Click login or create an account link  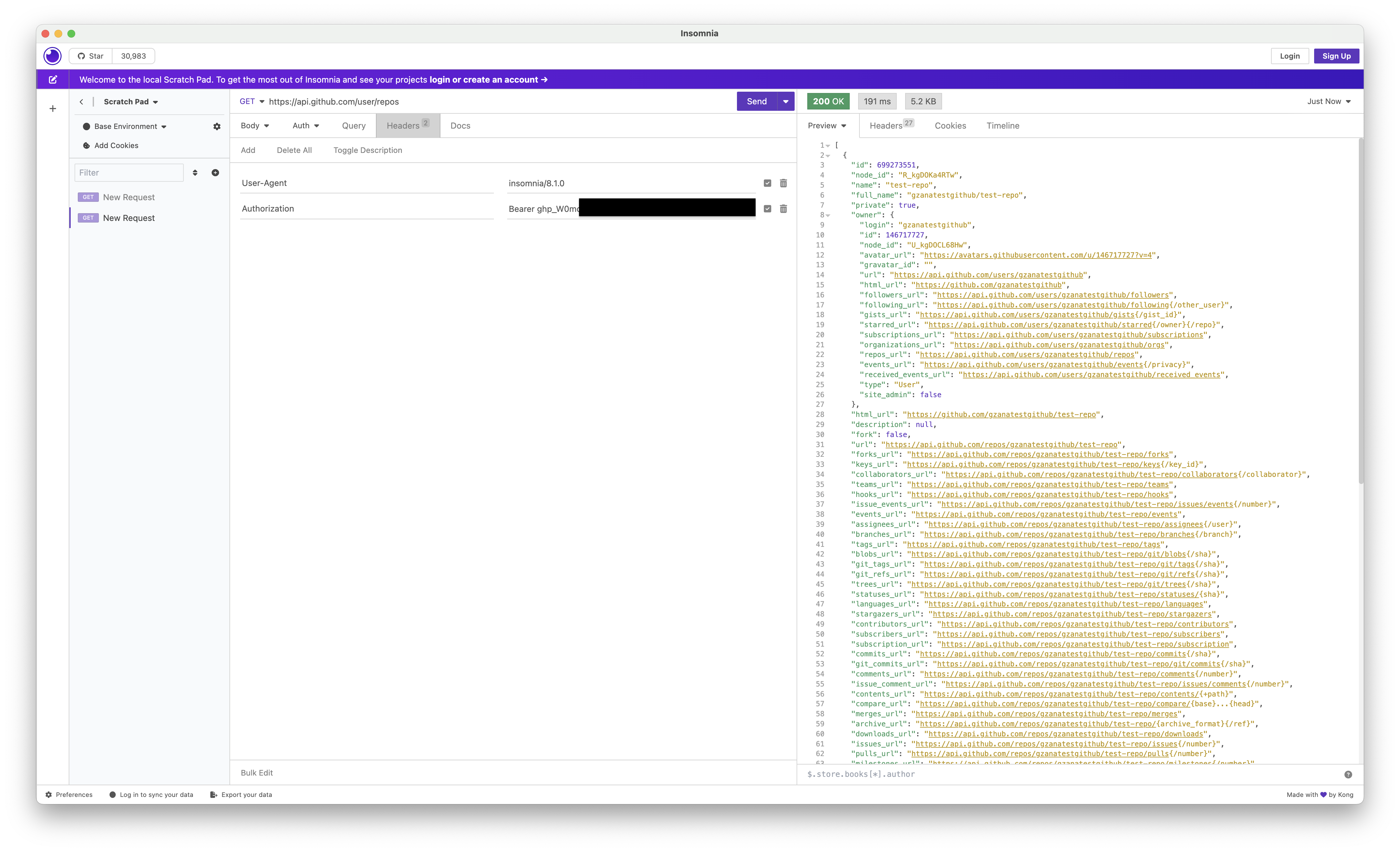(488, 79)
